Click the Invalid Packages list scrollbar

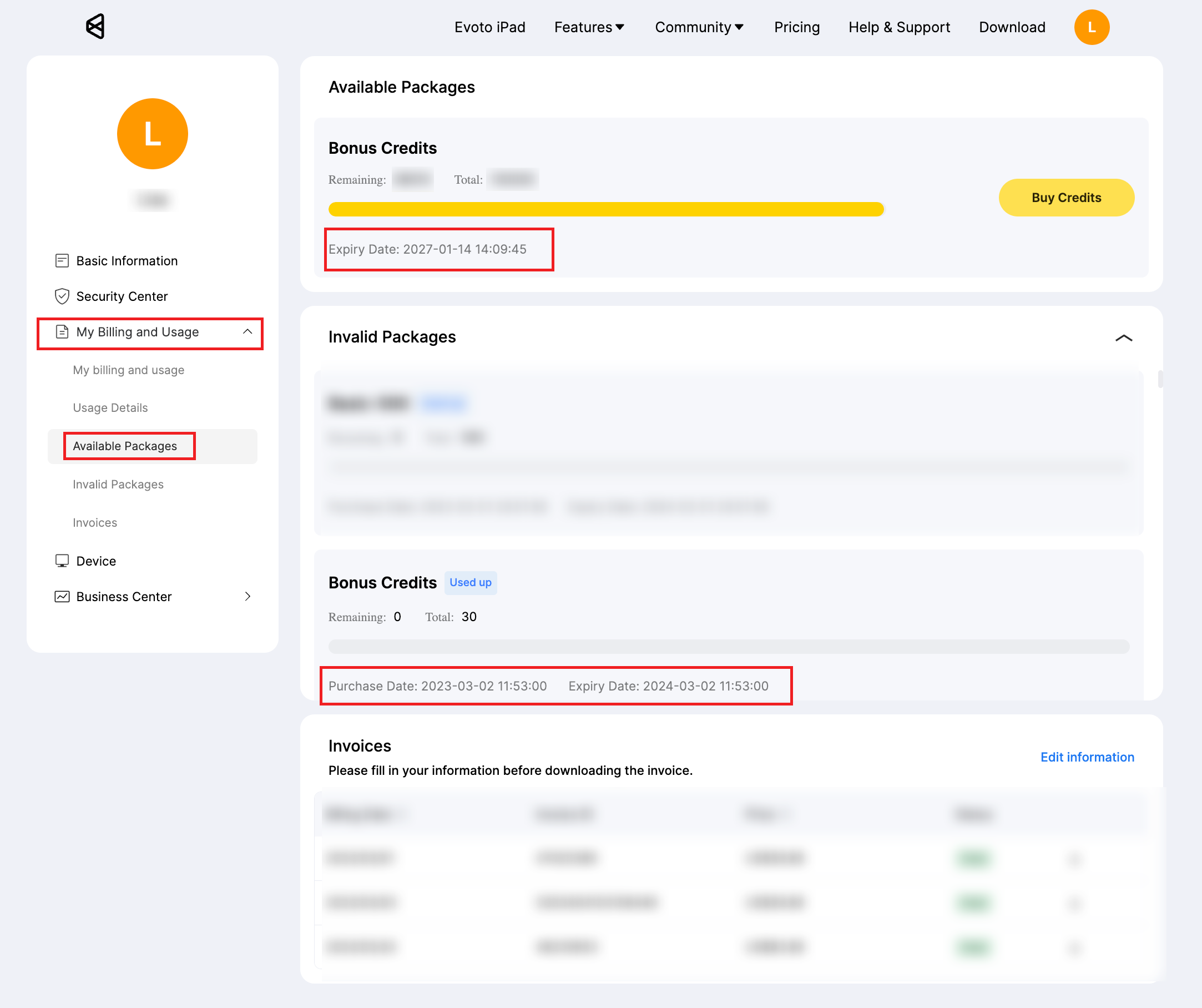tap(1160, 379)
